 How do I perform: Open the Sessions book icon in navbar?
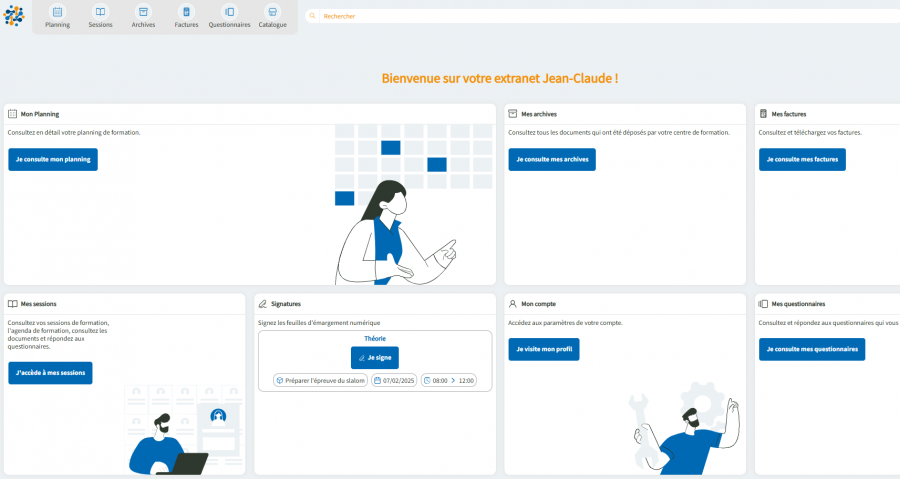click(100, 12)
